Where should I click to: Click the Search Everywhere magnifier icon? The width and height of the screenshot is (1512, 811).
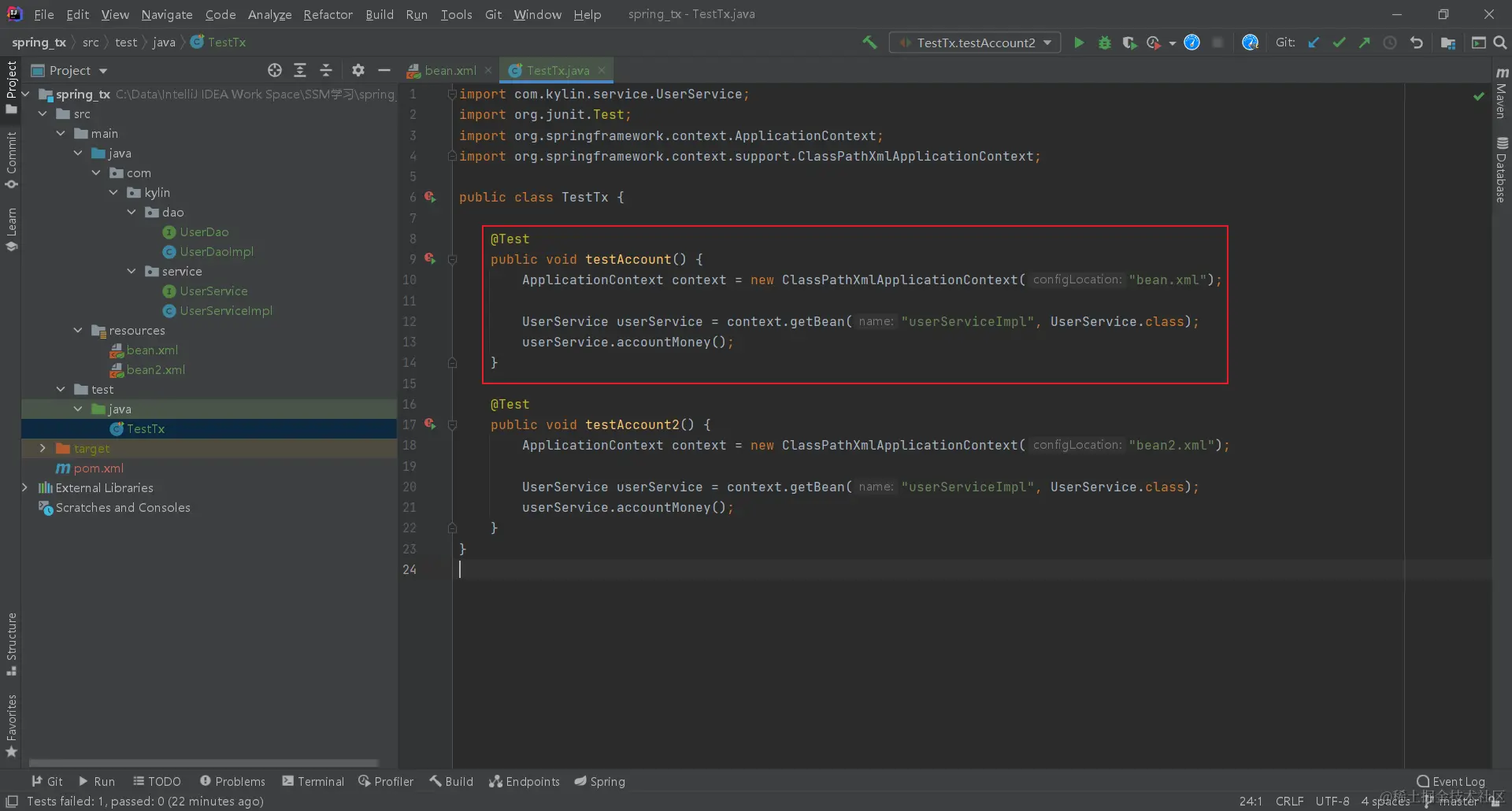[x=1500, y=43]
